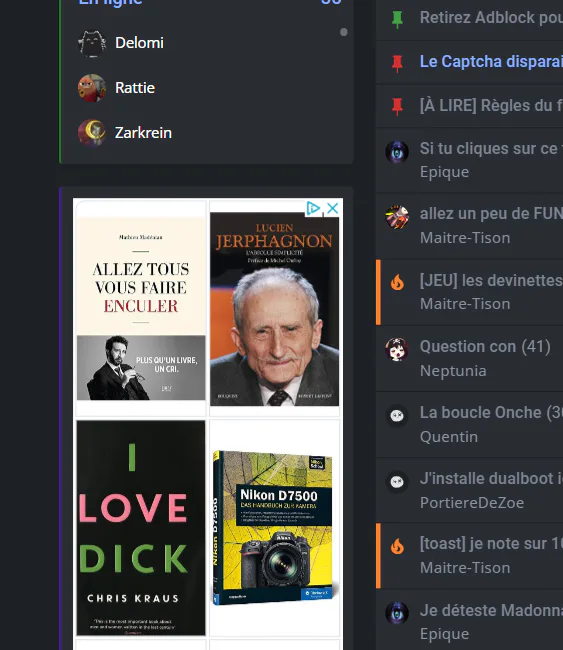
Task: Open '[À LIRE] Règles du f' topic
Action: (x=491, y=105)
